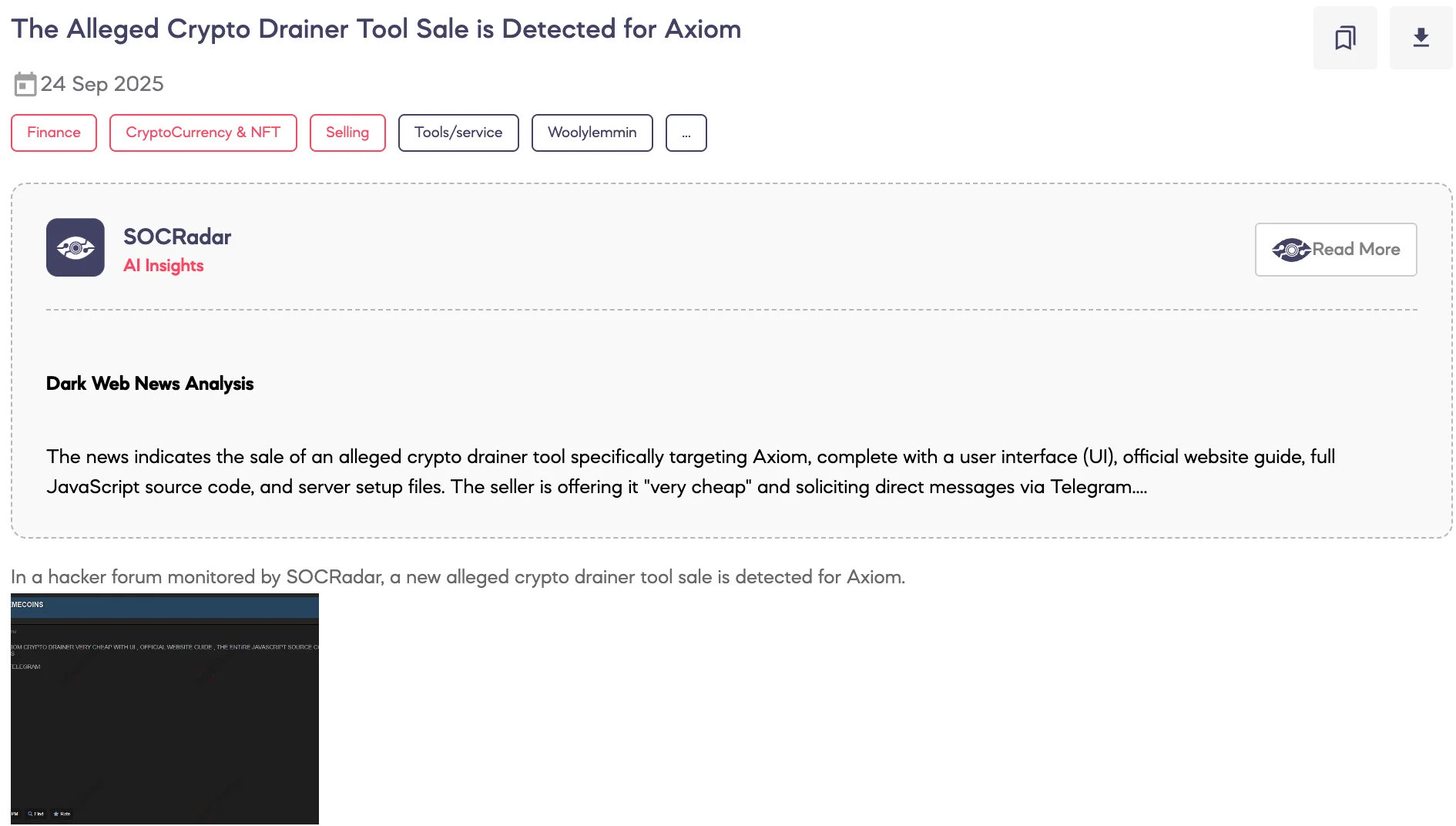Expand more tags with ellipsis button
The image size is (1456, 826).
pyautogui.click(x=686, y=133)
